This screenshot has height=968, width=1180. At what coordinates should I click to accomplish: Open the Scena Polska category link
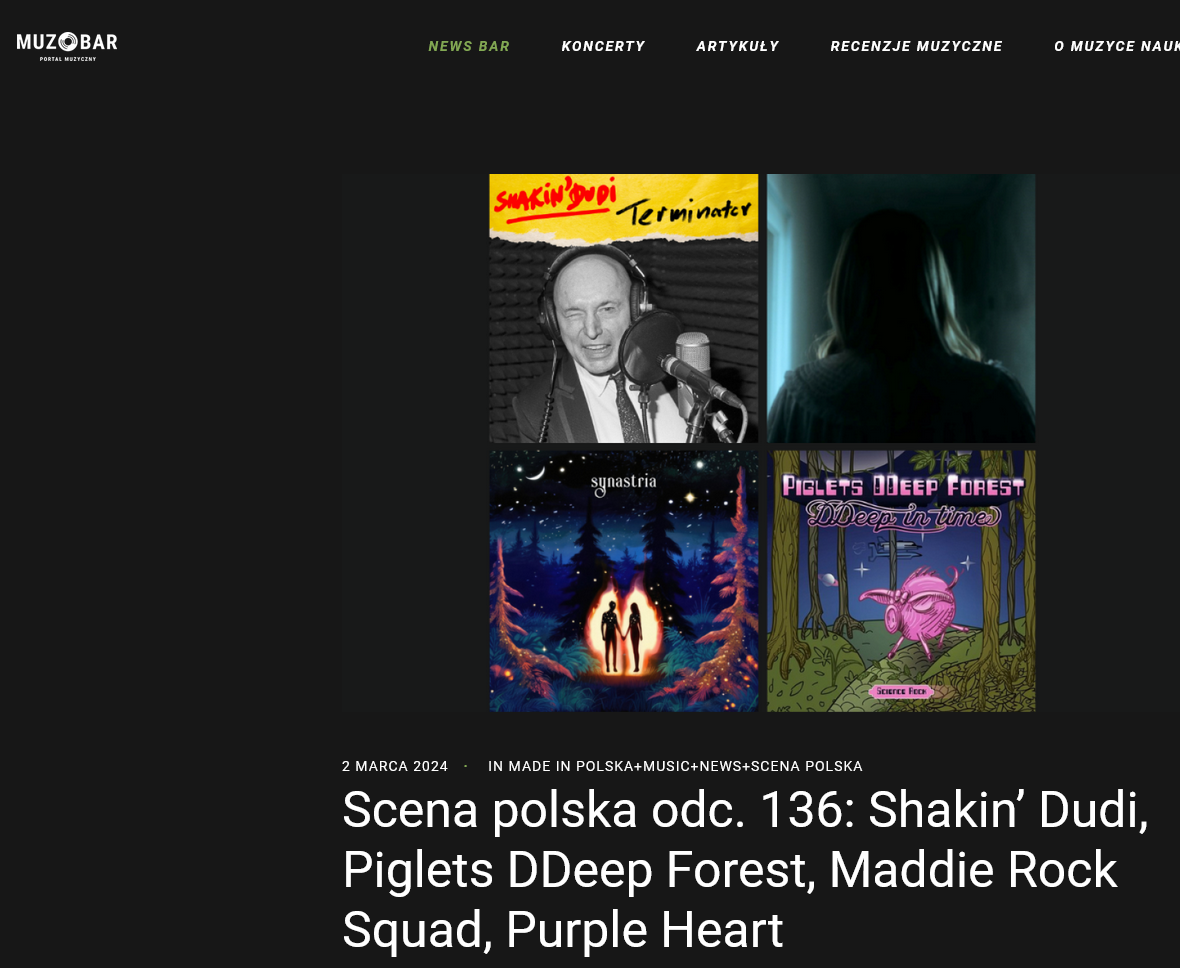point(807,766)
